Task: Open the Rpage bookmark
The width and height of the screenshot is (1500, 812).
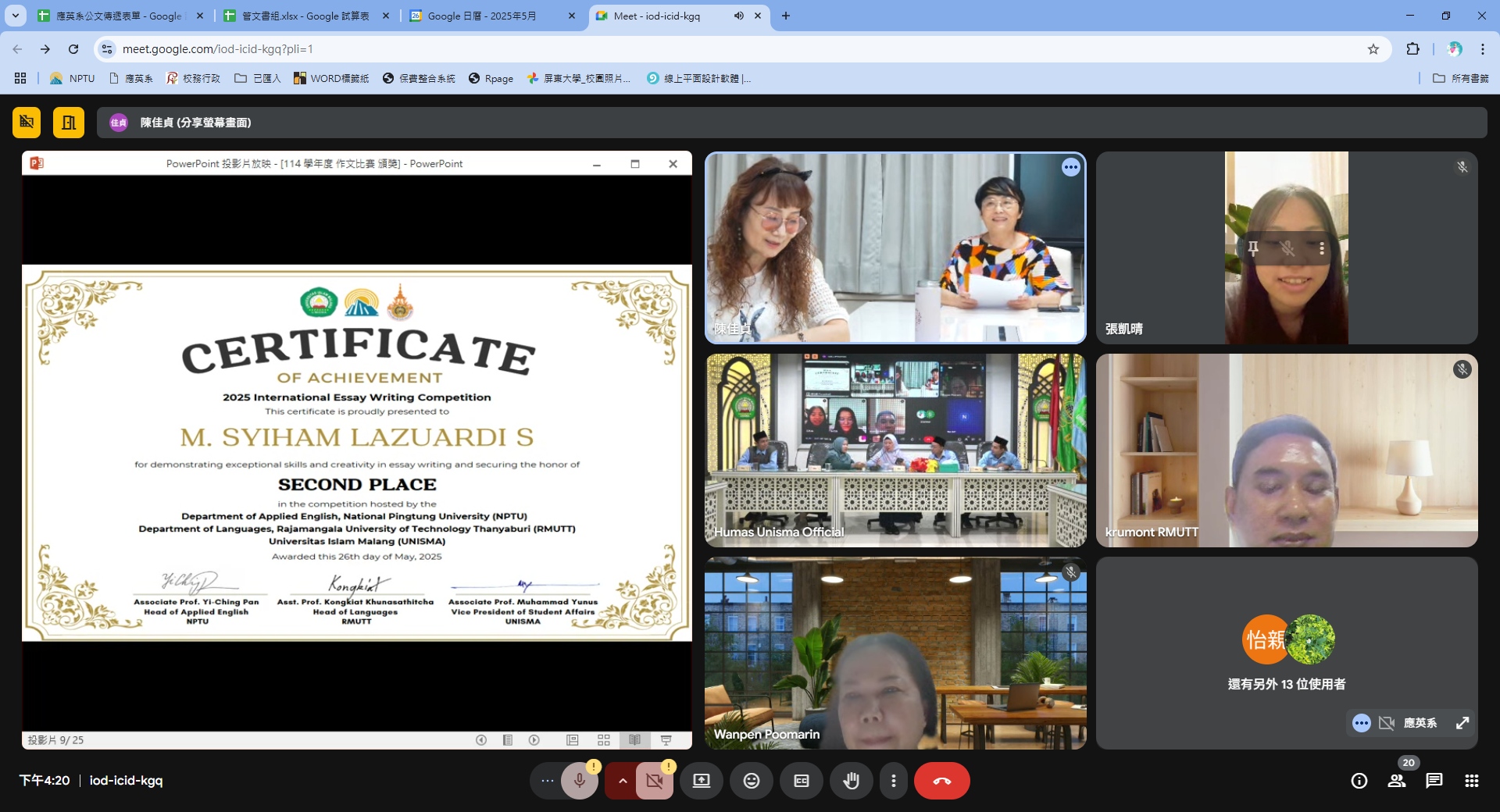Action: tap(491, 78)
